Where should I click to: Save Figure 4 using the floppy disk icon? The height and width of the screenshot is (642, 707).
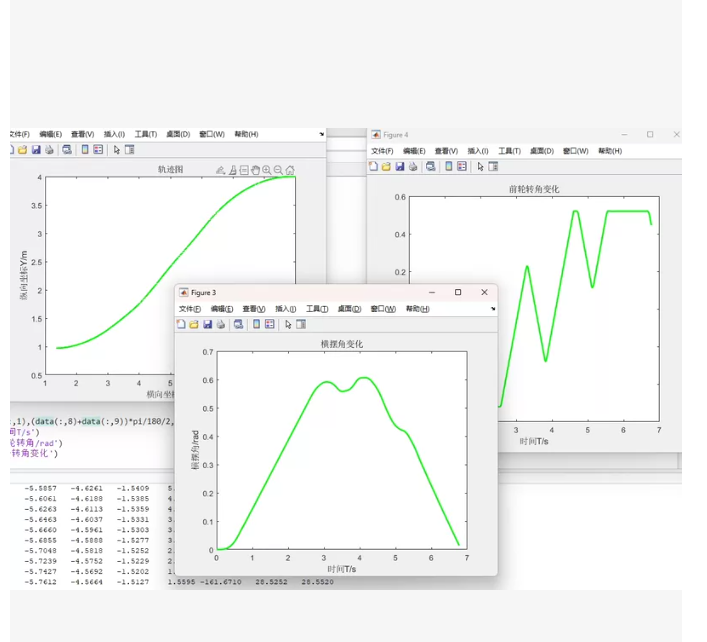(399, 166)
